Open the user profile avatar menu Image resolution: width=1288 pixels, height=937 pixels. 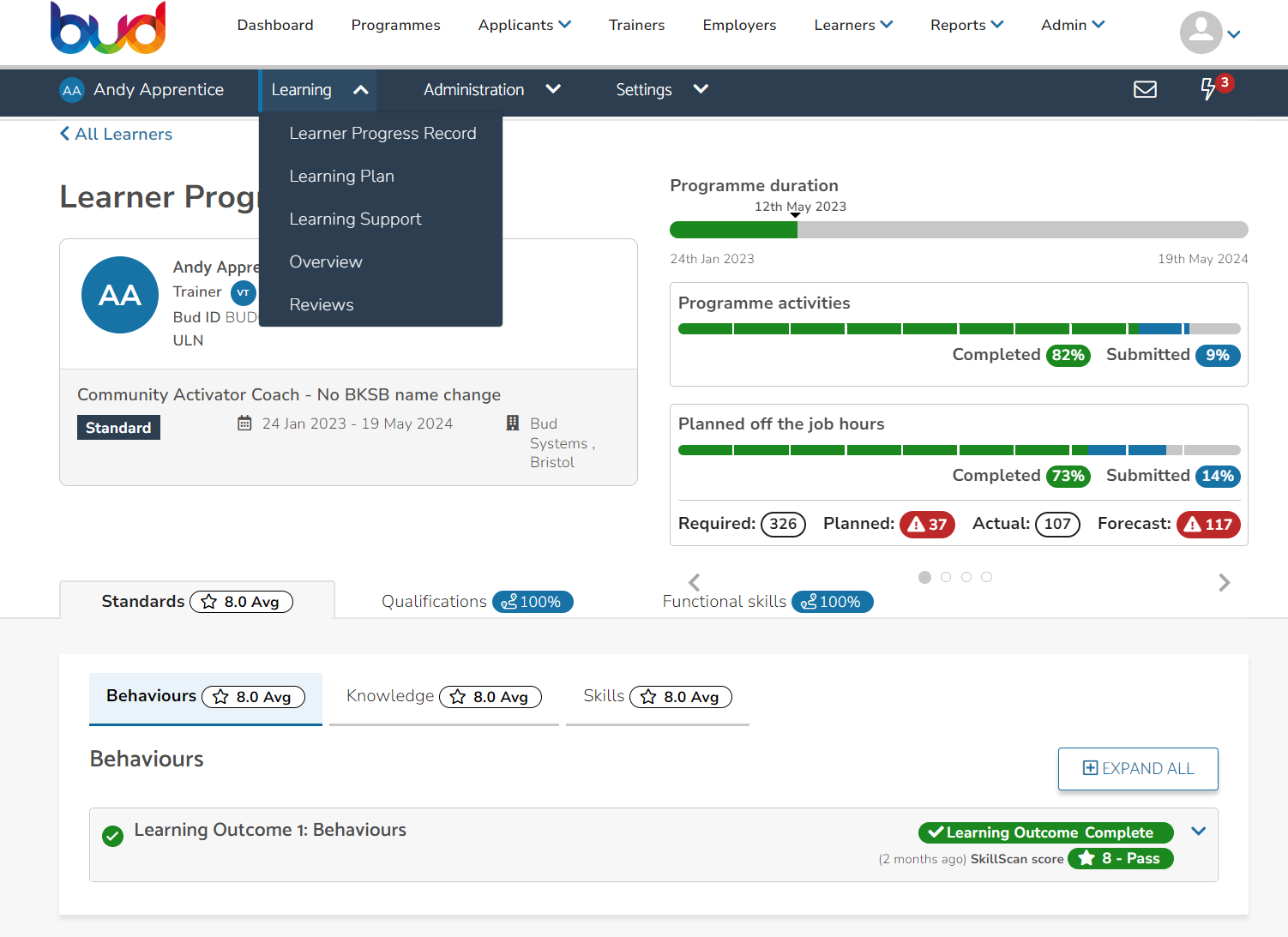point(1201,33)
